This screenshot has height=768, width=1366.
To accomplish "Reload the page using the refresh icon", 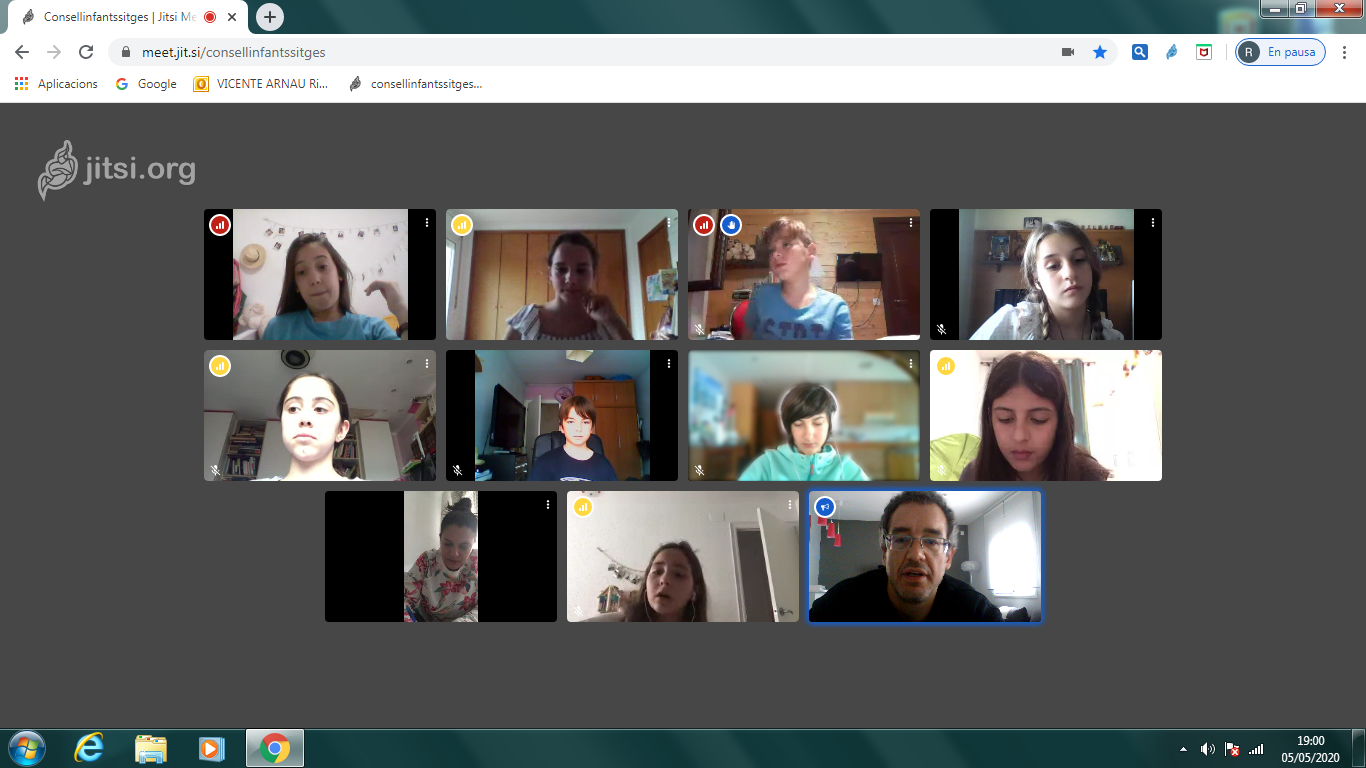I will click(86, 52).
